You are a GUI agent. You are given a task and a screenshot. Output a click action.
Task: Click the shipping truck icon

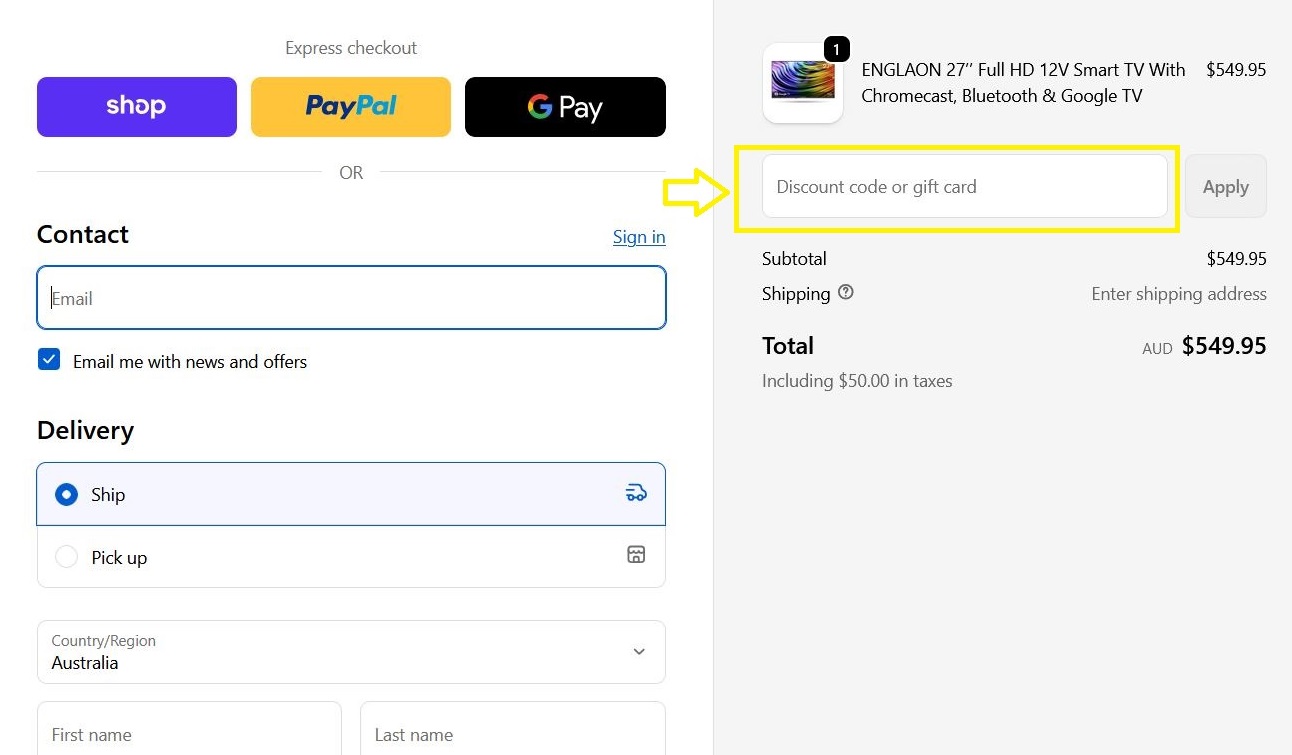point(636,493)
